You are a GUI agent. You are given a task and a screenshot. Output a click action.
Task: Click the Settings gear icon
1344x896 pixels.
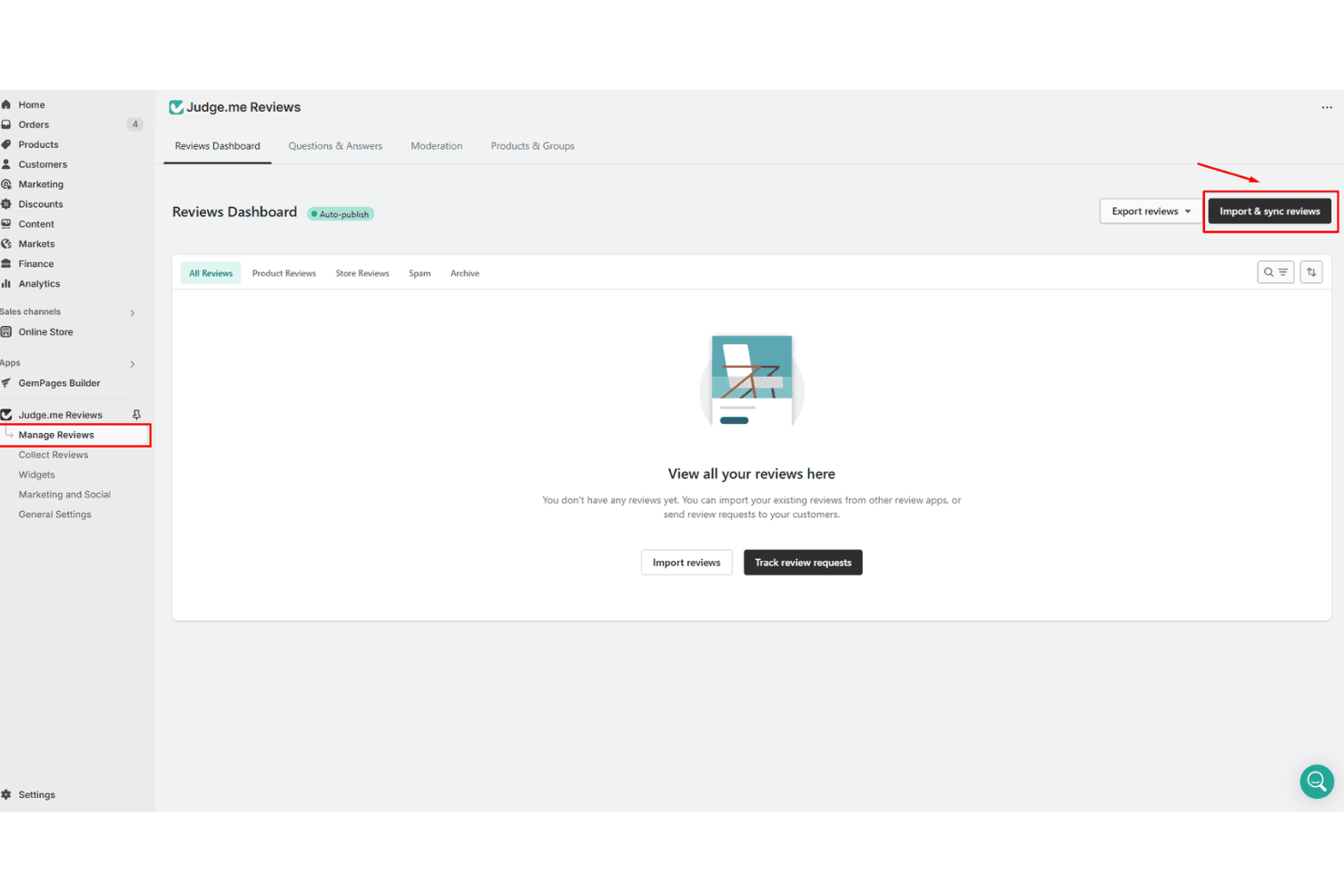coord(6,794)
